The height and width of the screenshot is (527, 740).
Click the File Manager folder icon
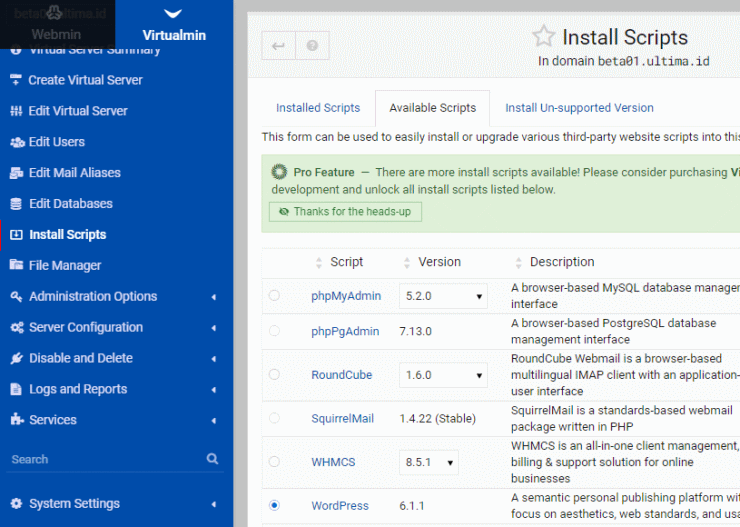tap(17, 264)
